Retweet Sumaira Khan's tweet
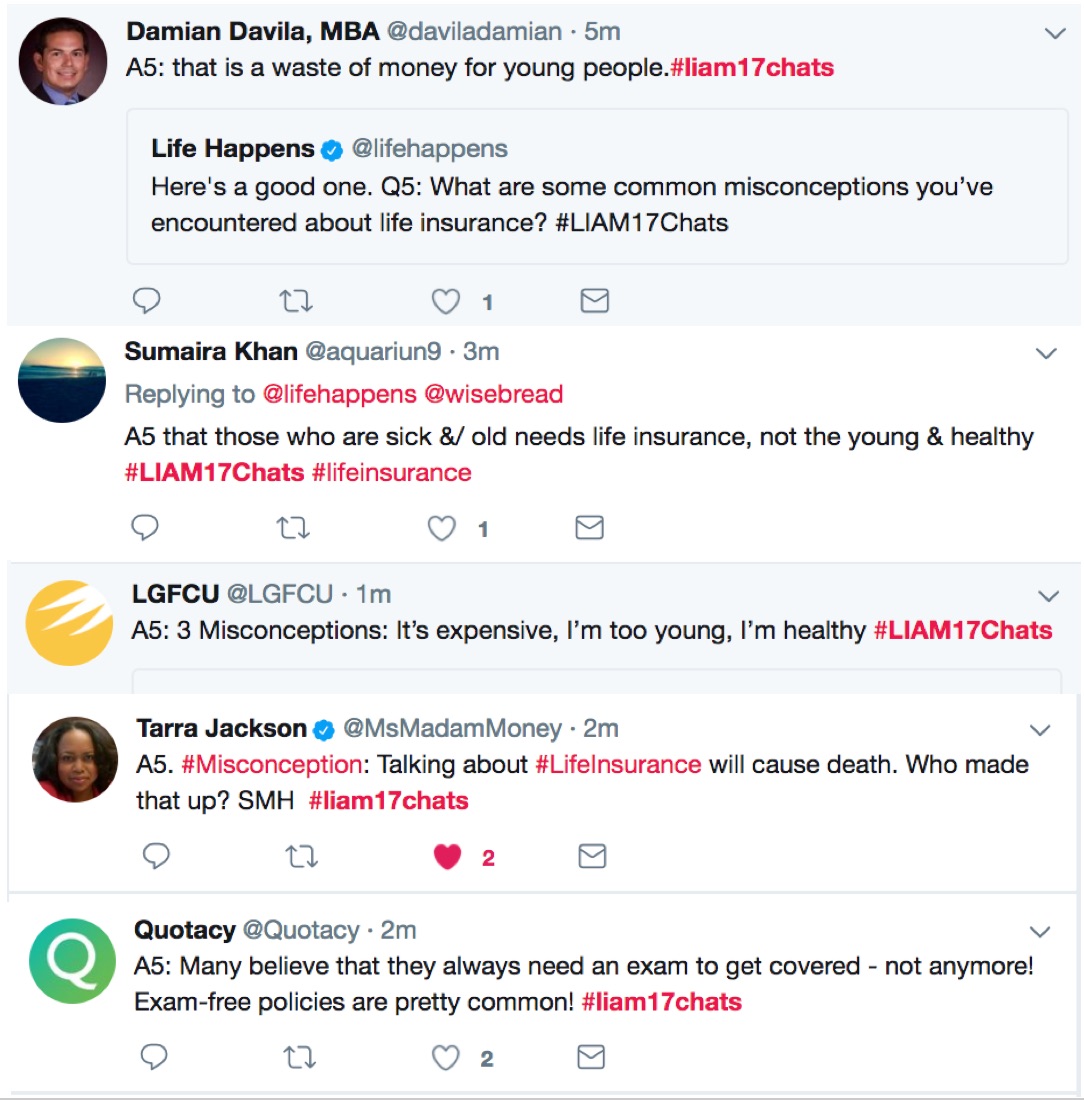The width and height of the screenshot is (1084, 1100). (292, 528)
